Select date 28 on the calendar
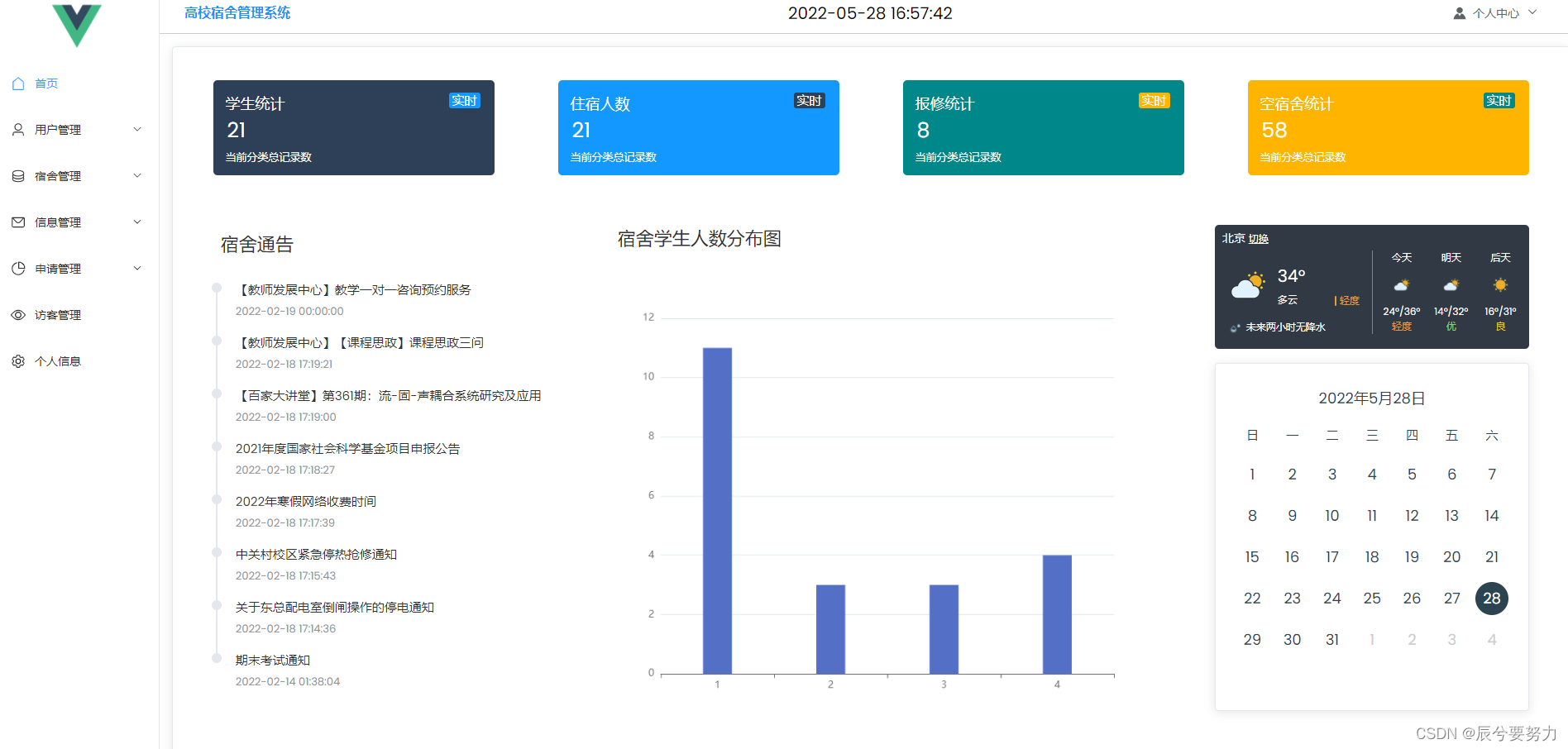 click(x=1491, y=598)
